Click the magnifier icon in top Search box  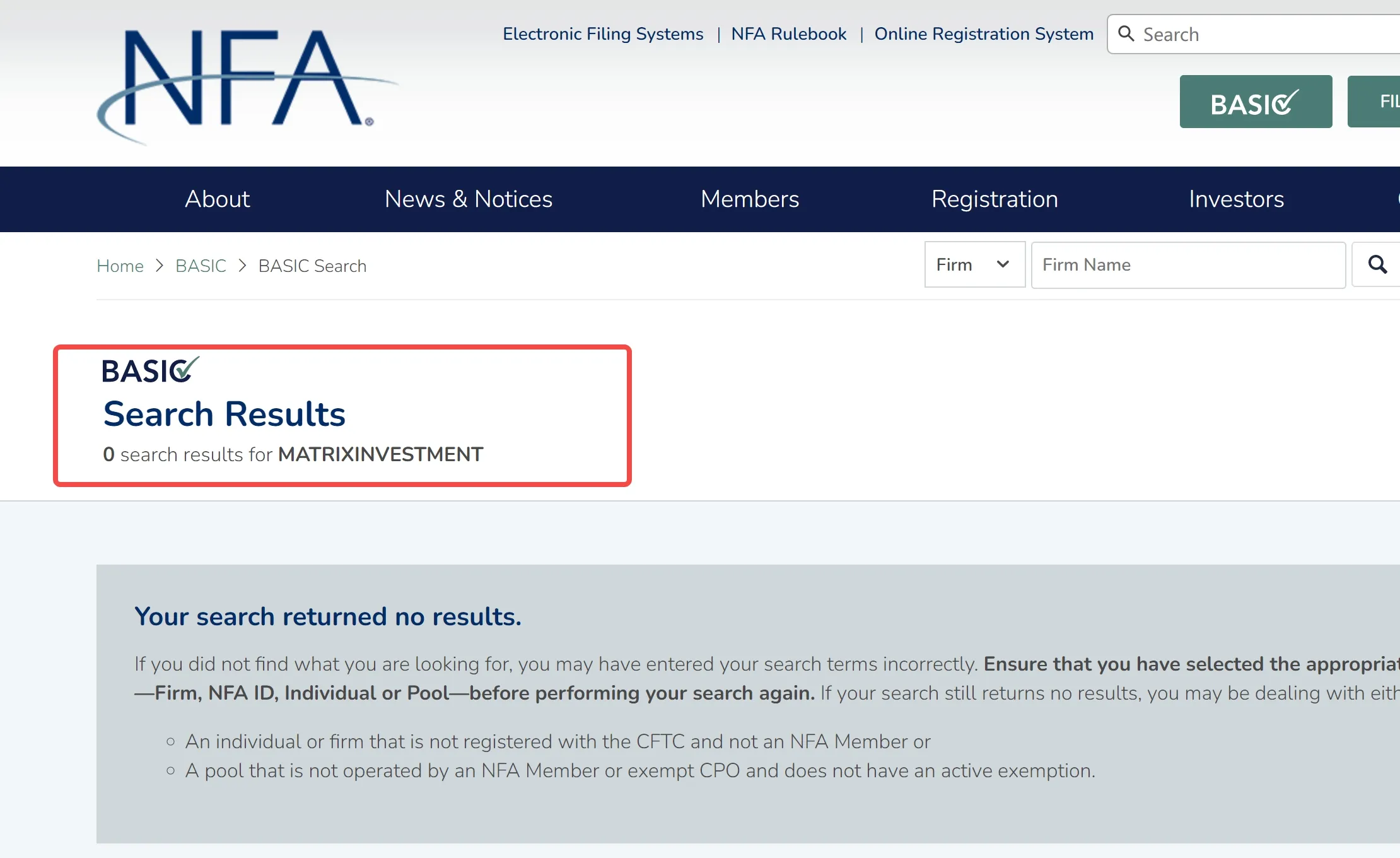(1126, 33)
